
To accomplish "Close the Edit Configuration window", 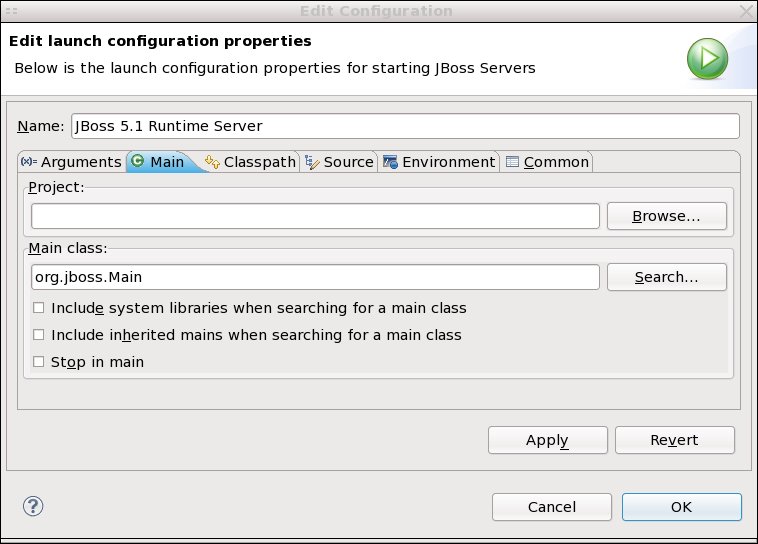I will coord(747,11).
